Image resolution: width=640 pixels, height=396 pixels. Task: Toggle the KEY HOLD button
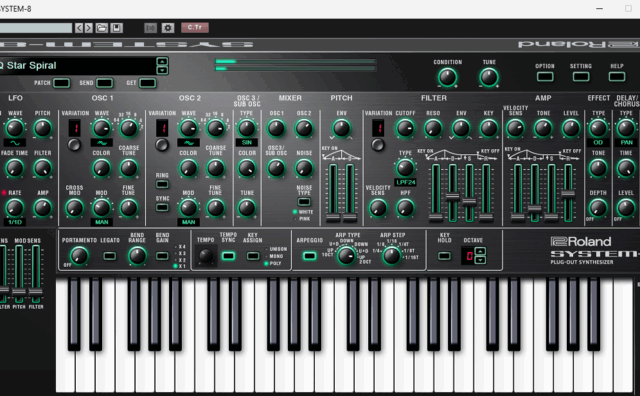coord(444,256)
